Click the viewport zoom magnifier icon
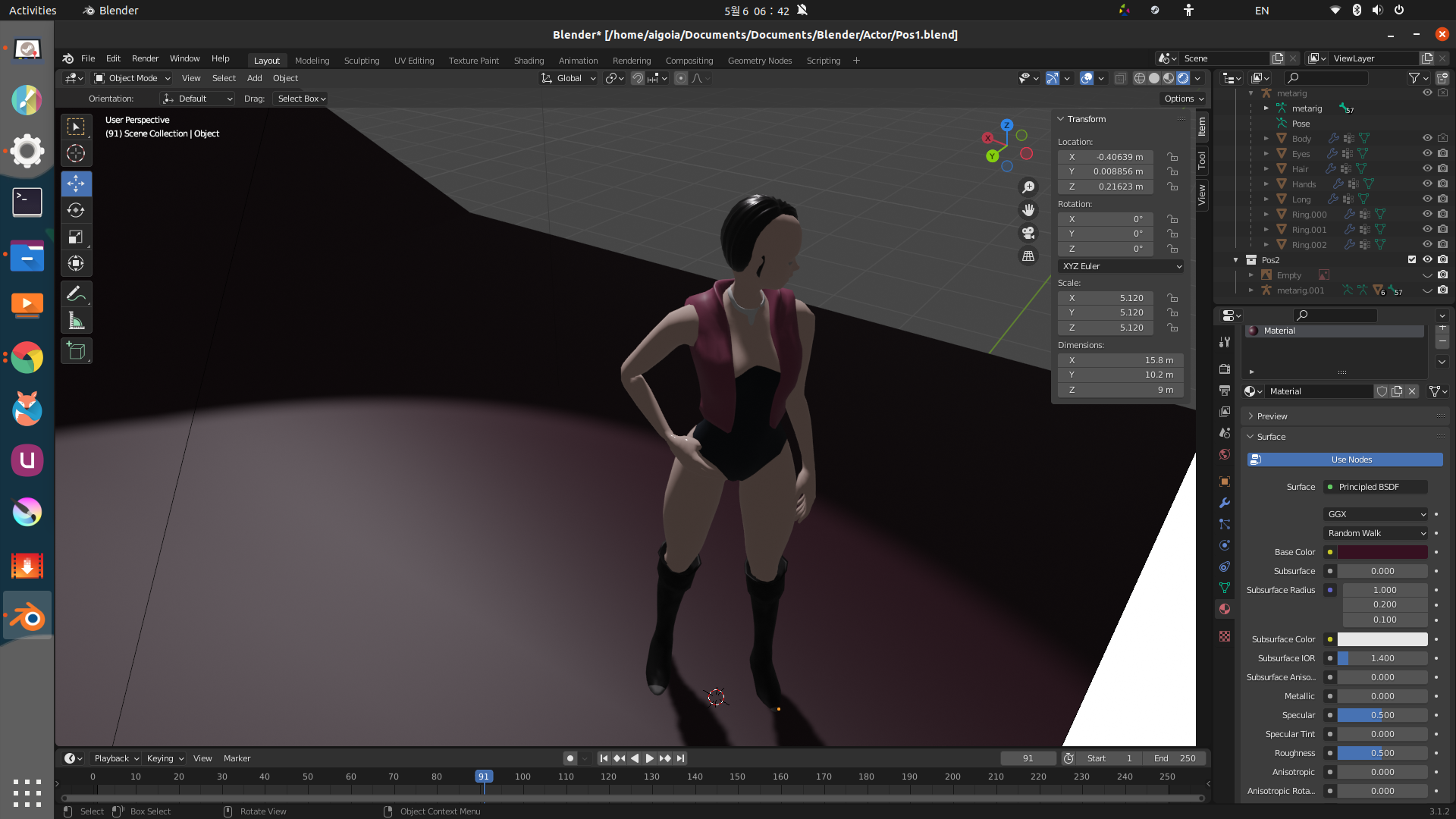The width and height of the screenshot is (1456, 819). (x=1028, y=187)
